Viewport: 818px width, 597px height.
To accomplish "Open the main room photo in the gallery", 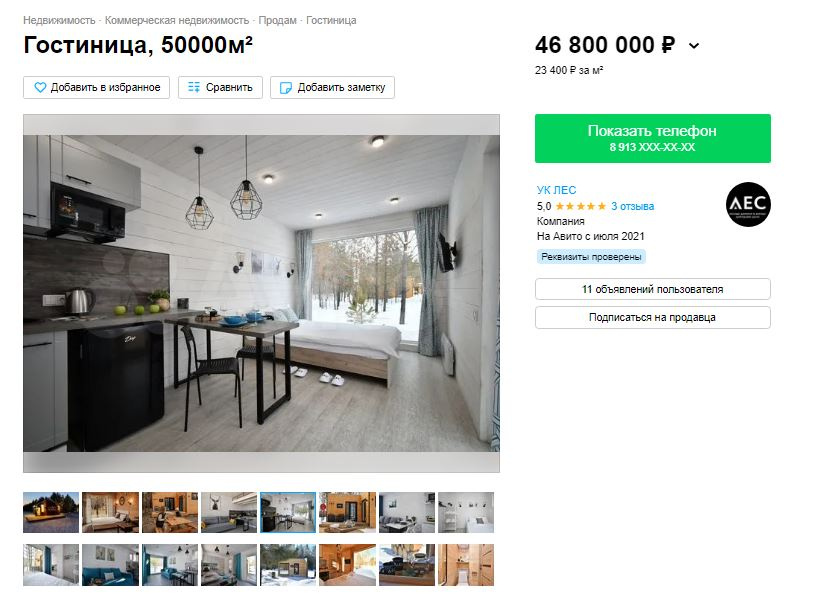I will [261, 293].
